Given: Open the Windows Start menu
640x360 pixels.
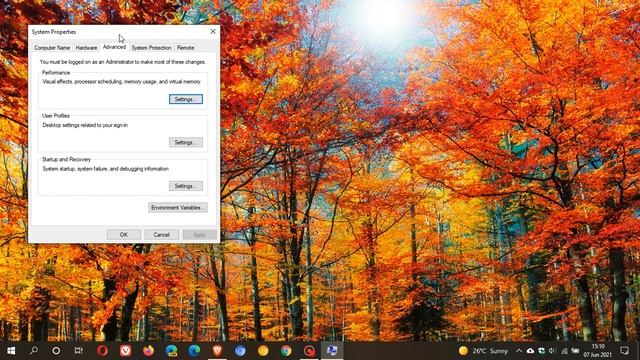Looking at the screenshot, I should pyautogui.click(x=11, y=351).
